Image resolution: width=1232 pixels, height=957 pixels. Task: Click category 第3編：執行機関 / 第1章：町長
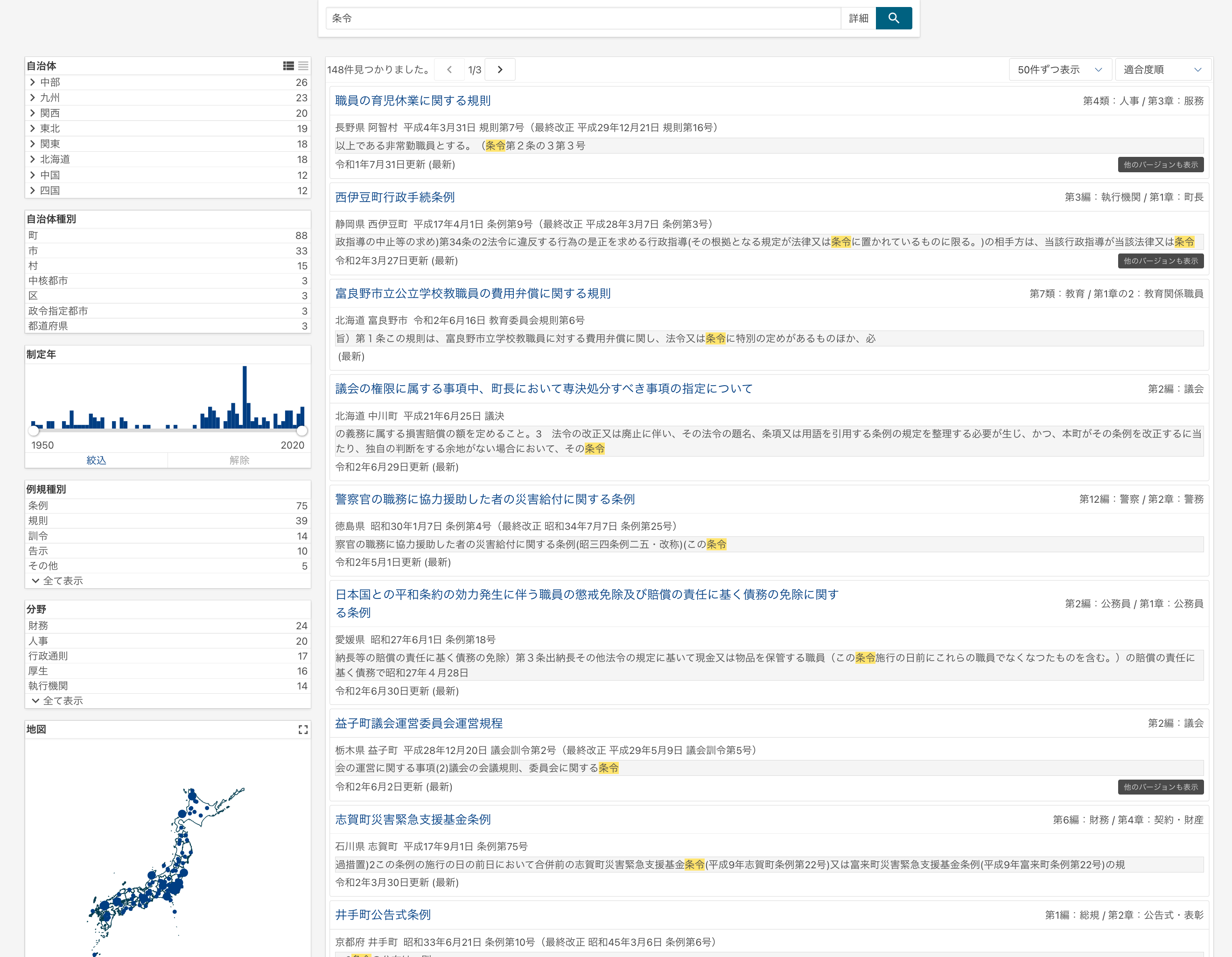(1134, 197)
